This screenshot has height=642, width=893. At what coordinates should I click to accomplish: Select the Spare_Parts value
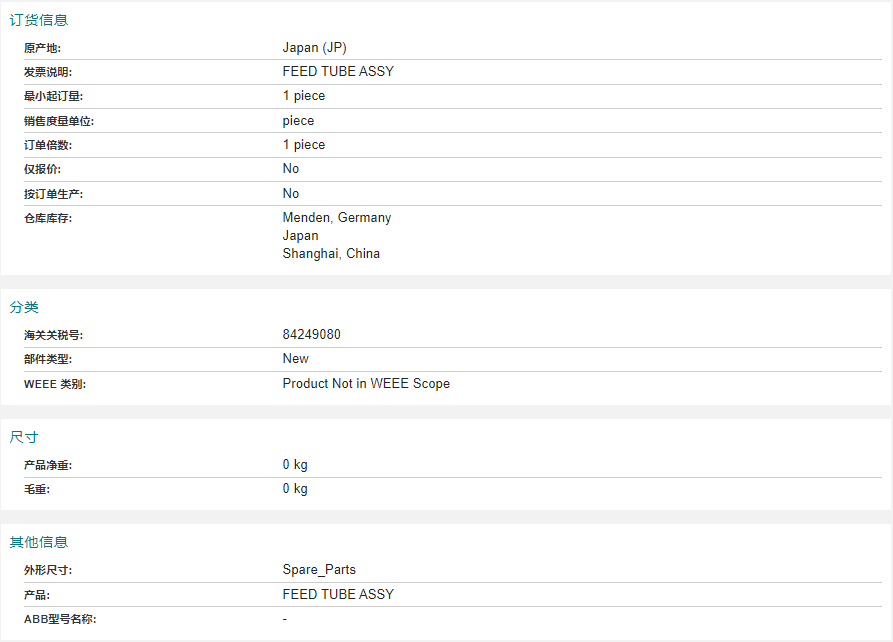[319, 570]
